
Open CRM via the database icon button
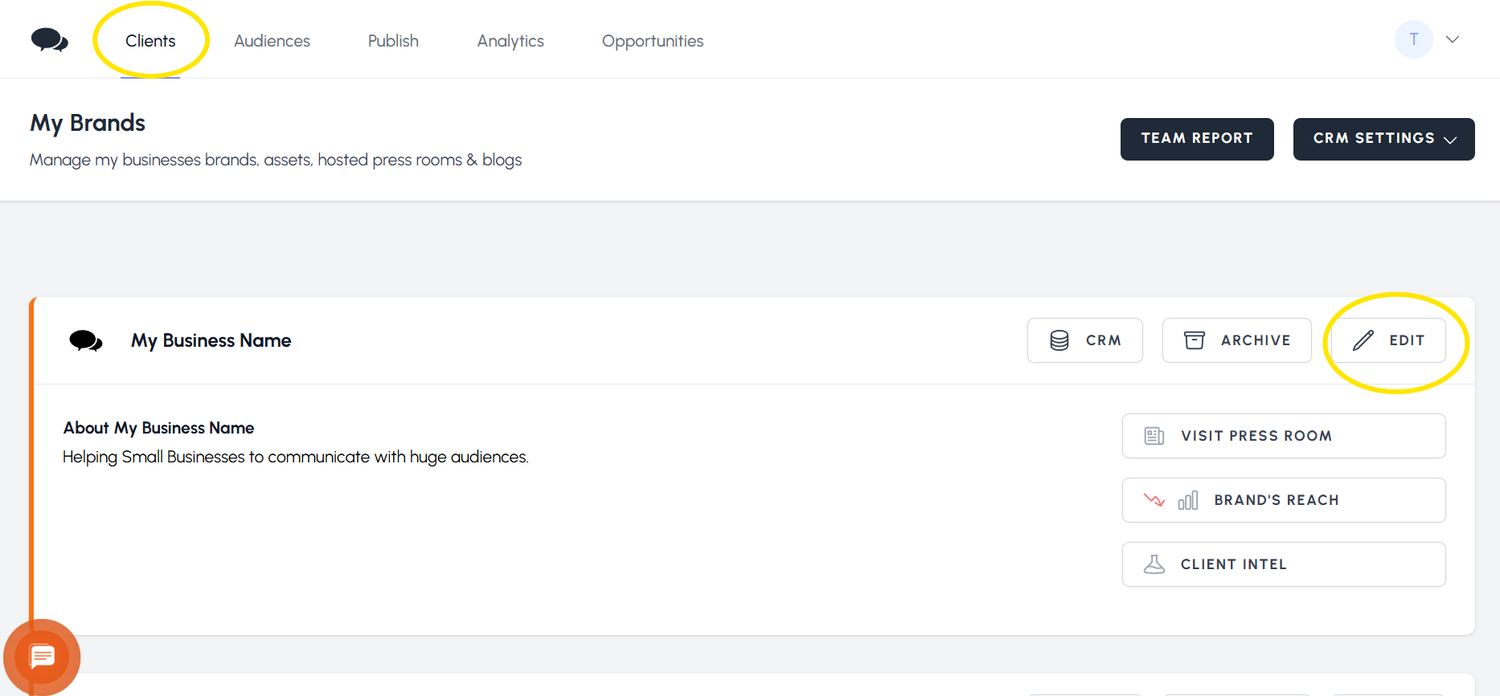coord(1084,341)
